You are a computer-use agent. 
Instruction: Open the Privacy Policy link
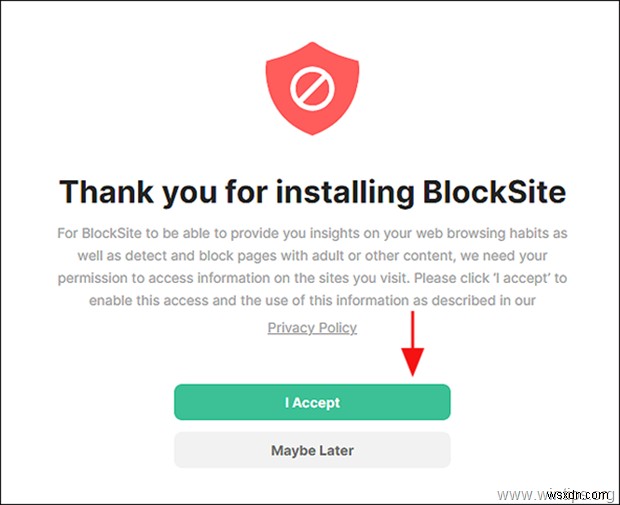[312, 328]
